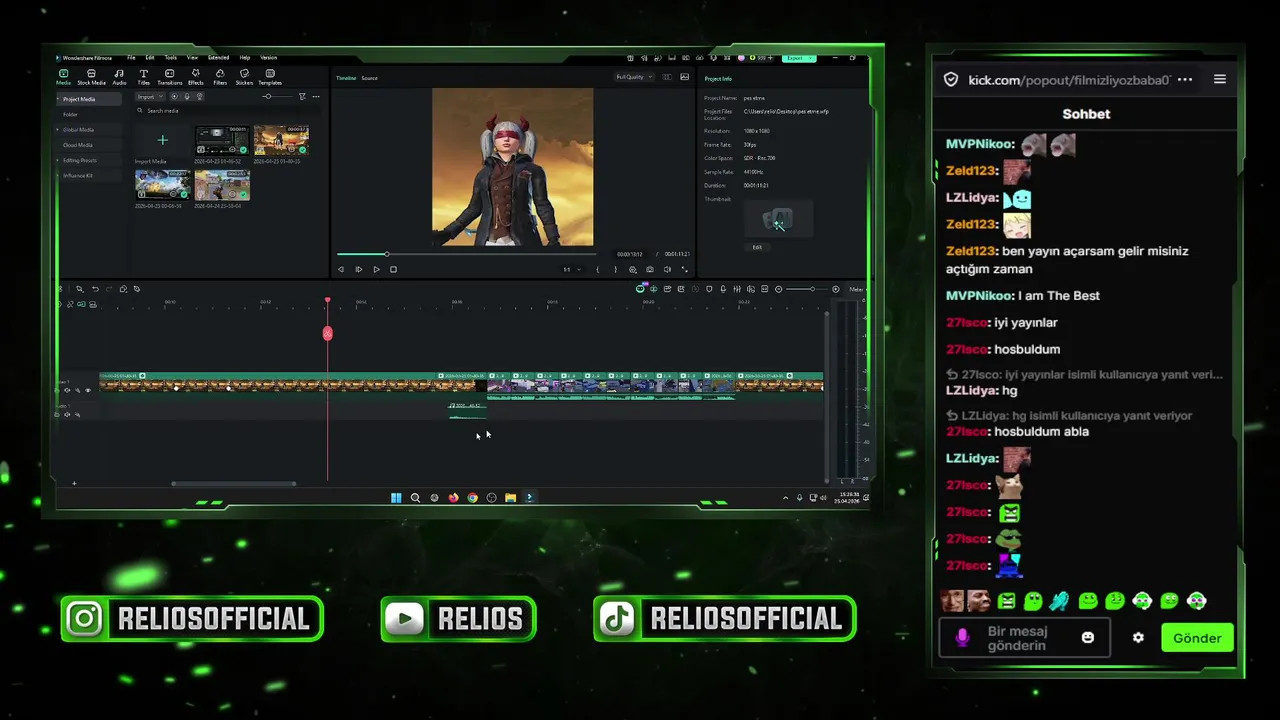The image size is (1280, 720).
Task: Click the undo arrow in timeline toolbar
Action: (x=95, y=289)
